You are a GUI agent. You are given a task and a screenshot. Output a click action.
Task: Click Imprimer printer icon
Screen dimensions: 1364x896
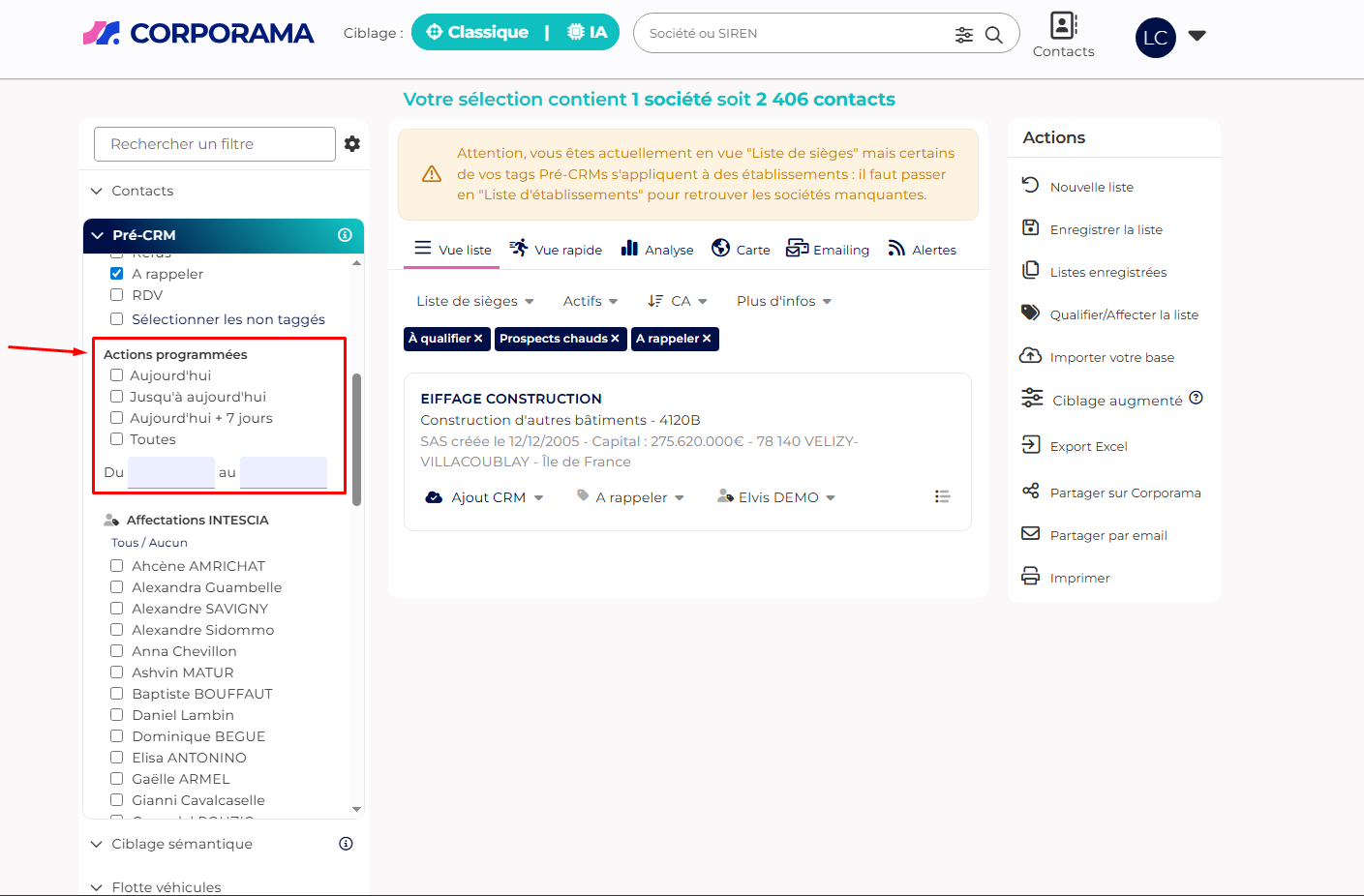click(1030, 577)
